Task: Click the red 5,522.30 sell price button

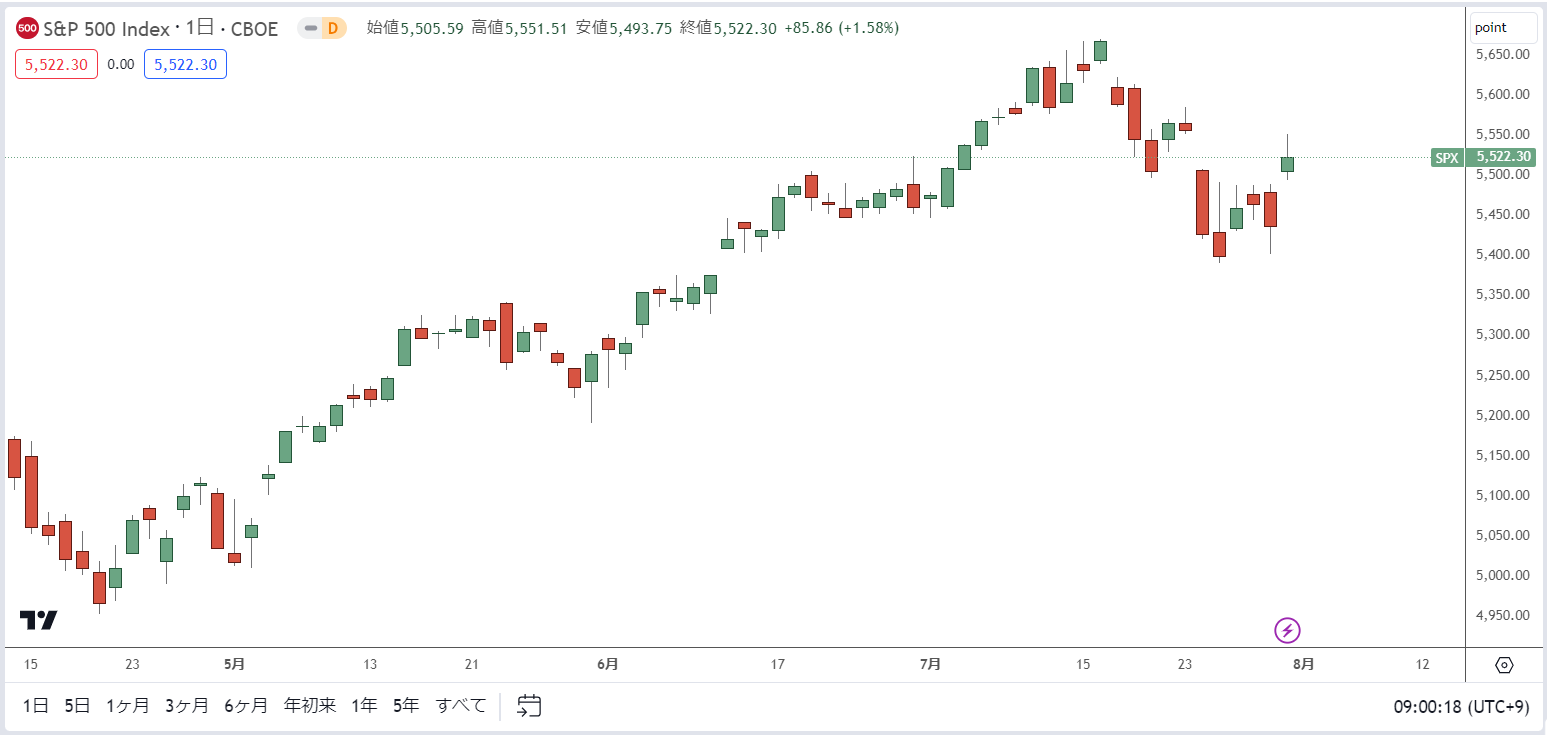Action: click(56, 64)
